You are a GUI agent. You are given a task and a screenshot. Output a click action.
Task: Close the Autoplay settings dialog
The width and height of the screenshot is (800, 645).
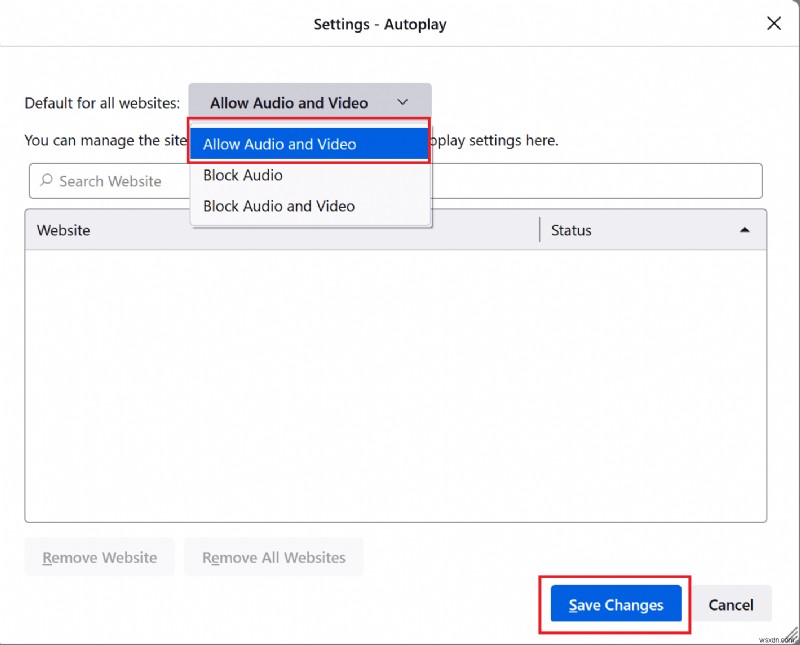(773, 24)
